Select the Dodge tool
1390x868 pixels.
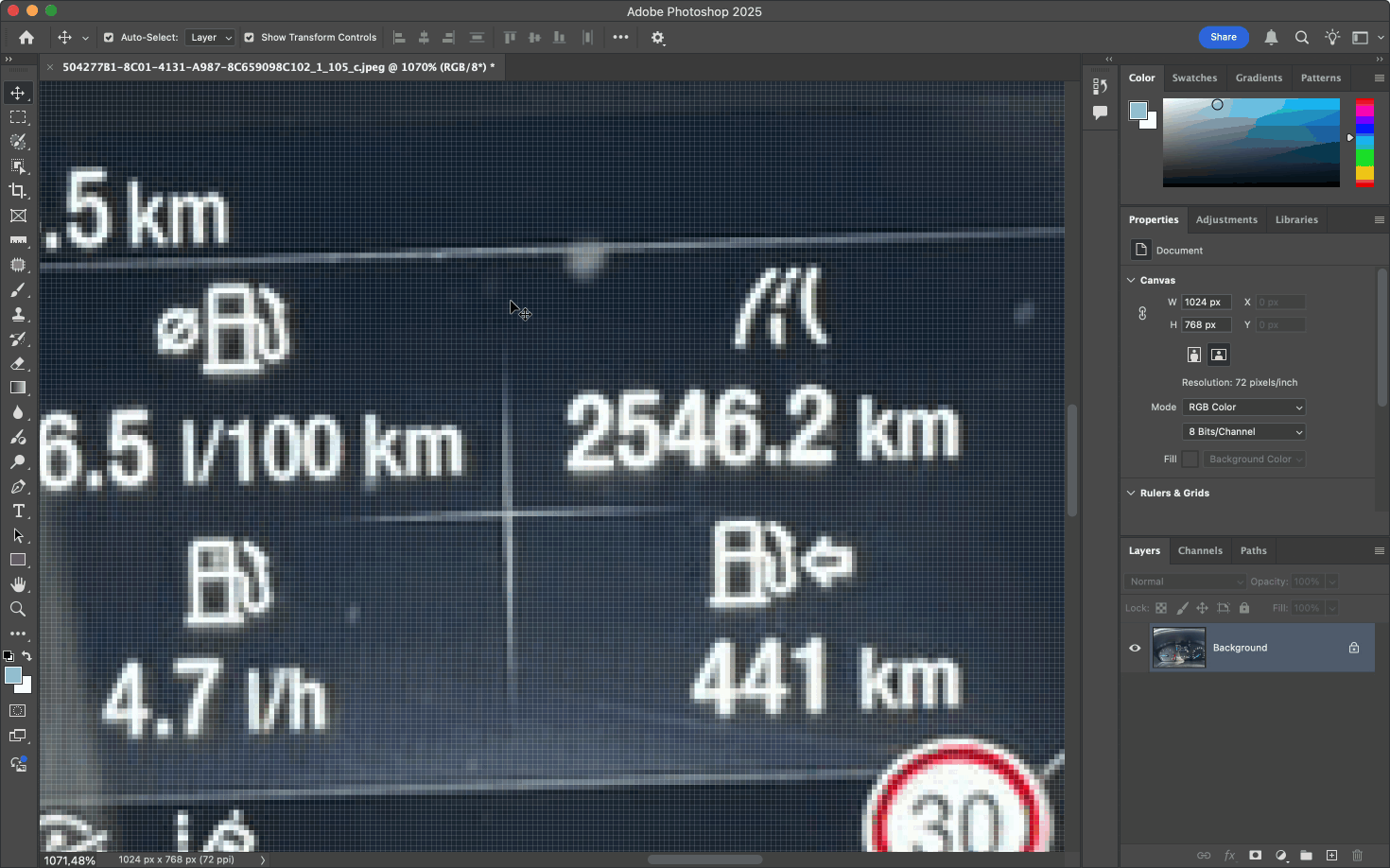click(18, 462)
